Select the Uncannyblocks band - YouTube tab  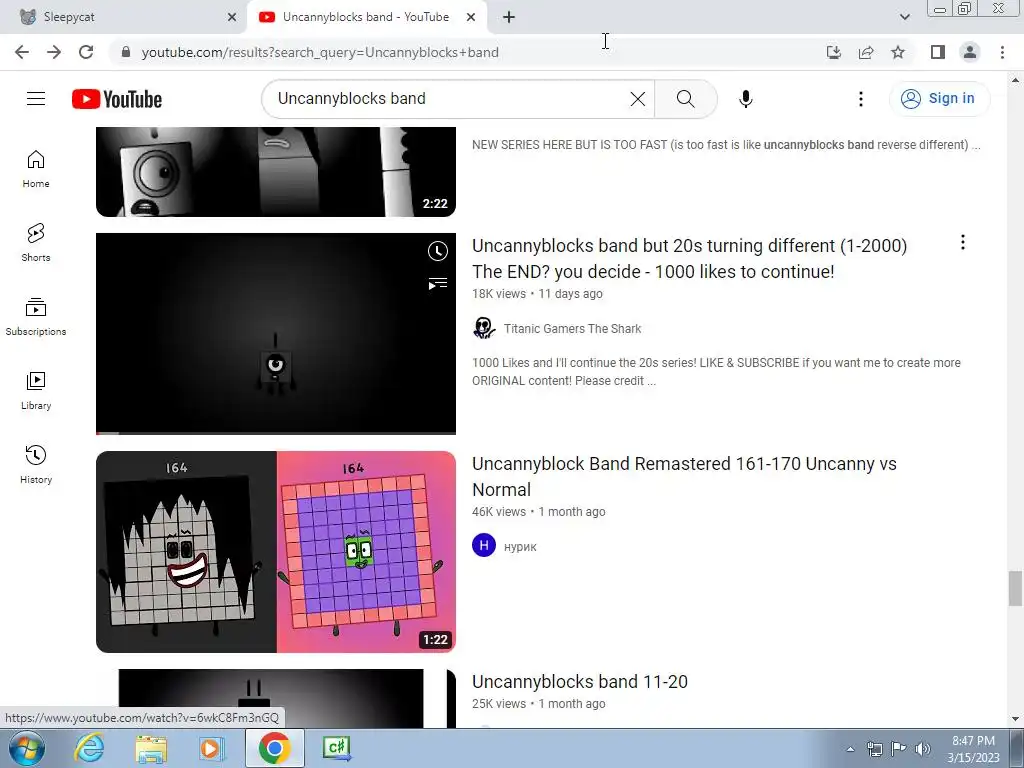click(x=366, y=17)
